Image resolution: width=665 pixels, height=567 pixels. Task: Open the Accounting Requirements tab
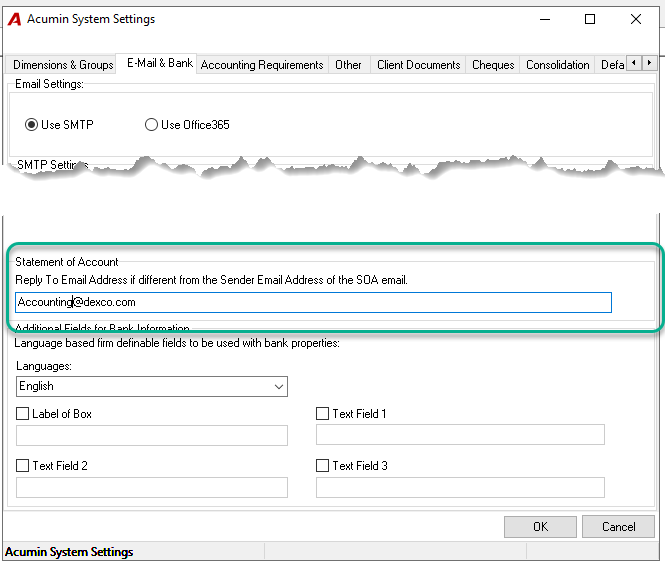click(x=262, y=65)
